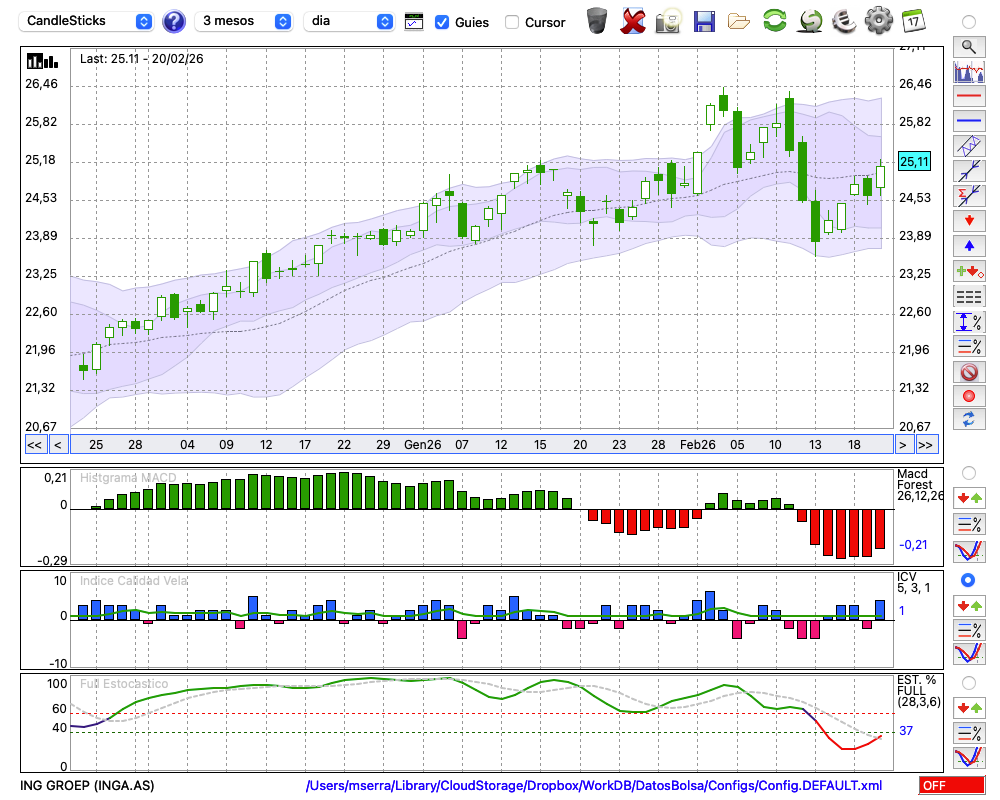Click Estocastico panel indicator curve button
Image resolution: width=1000 pixels, height=800 pixels.
[969, 757]
